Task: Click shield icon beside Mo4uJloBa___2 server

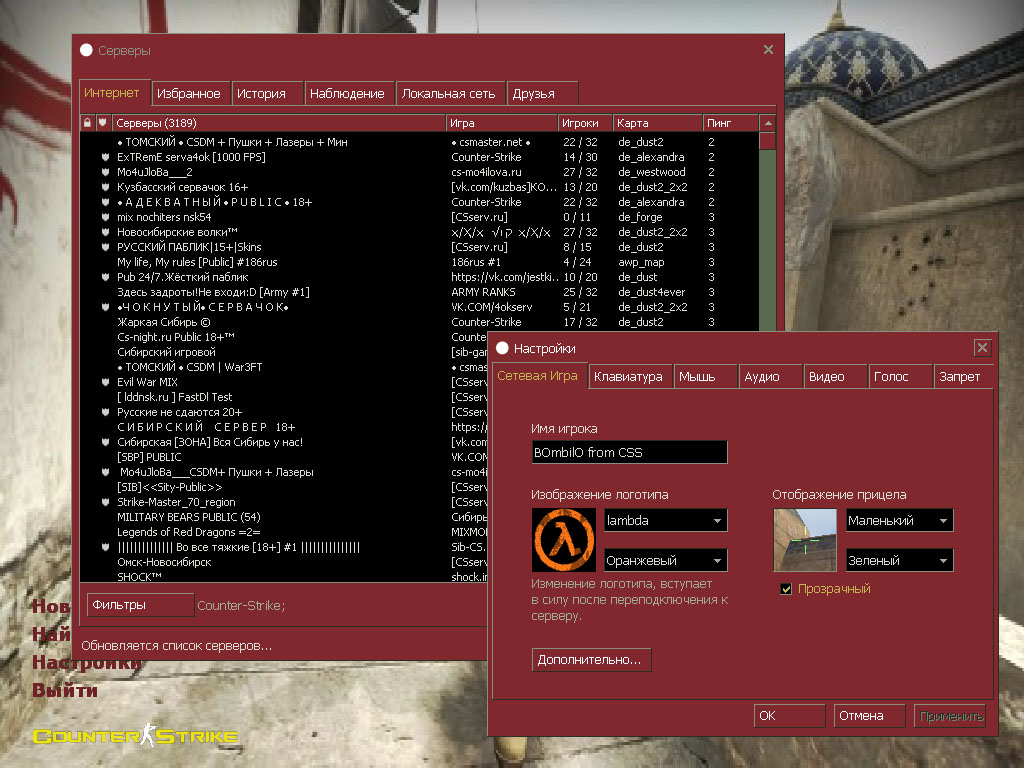Action: tap(104, 172)
